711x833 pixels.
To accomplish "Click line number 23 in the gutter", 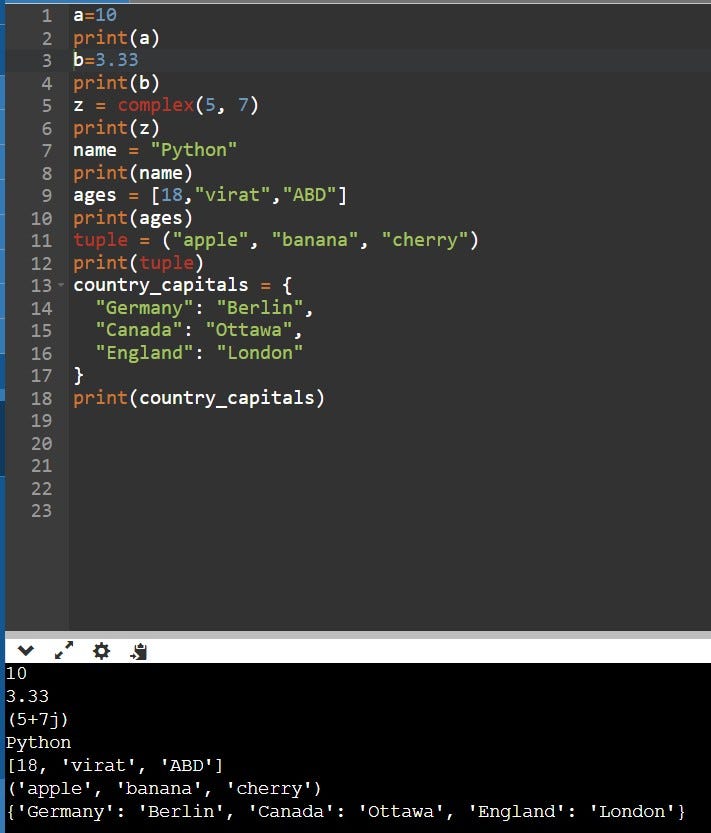I will [41, 511].
